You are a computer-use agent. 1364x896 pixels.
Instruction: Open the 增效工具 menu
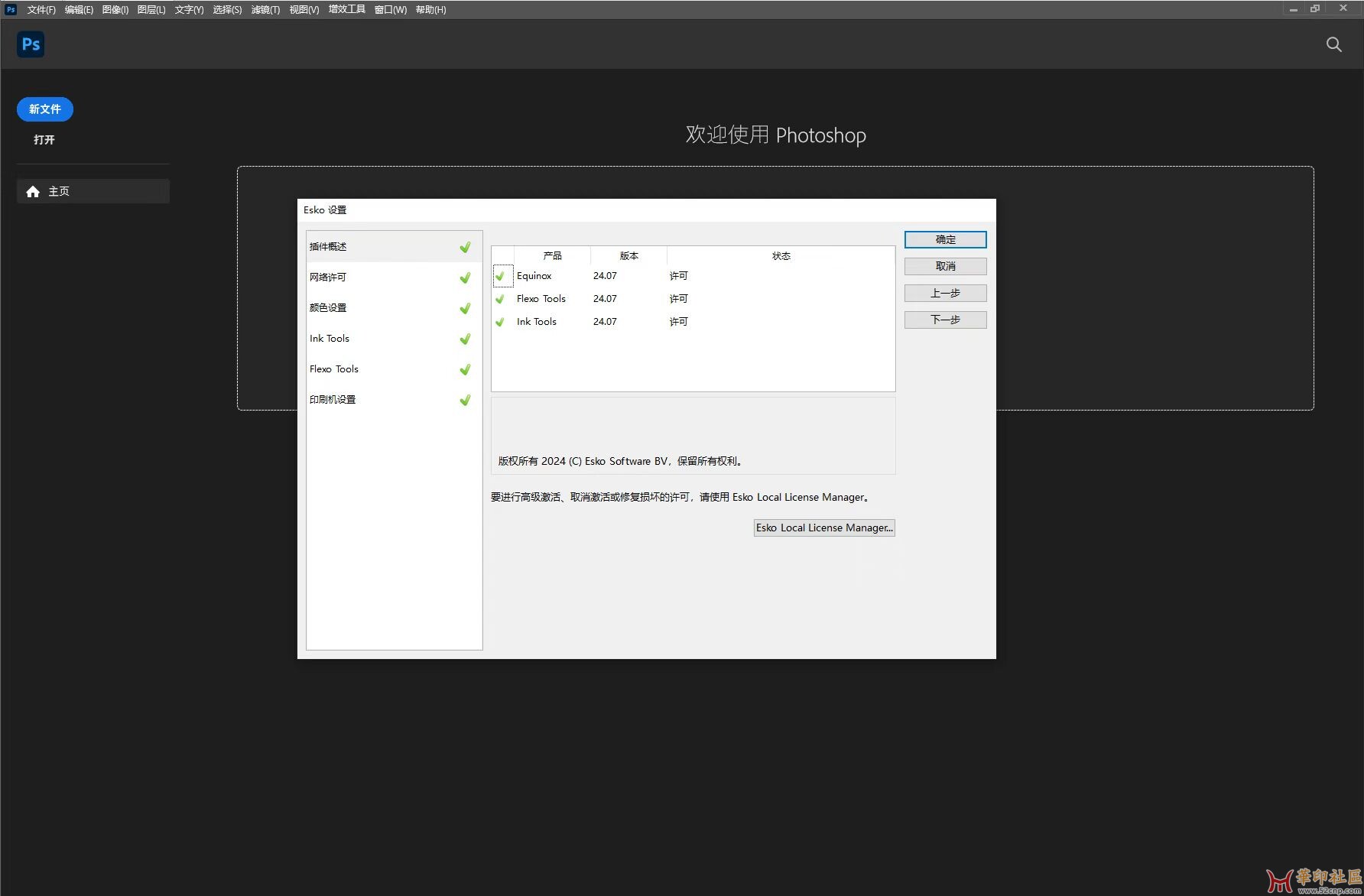346,10
